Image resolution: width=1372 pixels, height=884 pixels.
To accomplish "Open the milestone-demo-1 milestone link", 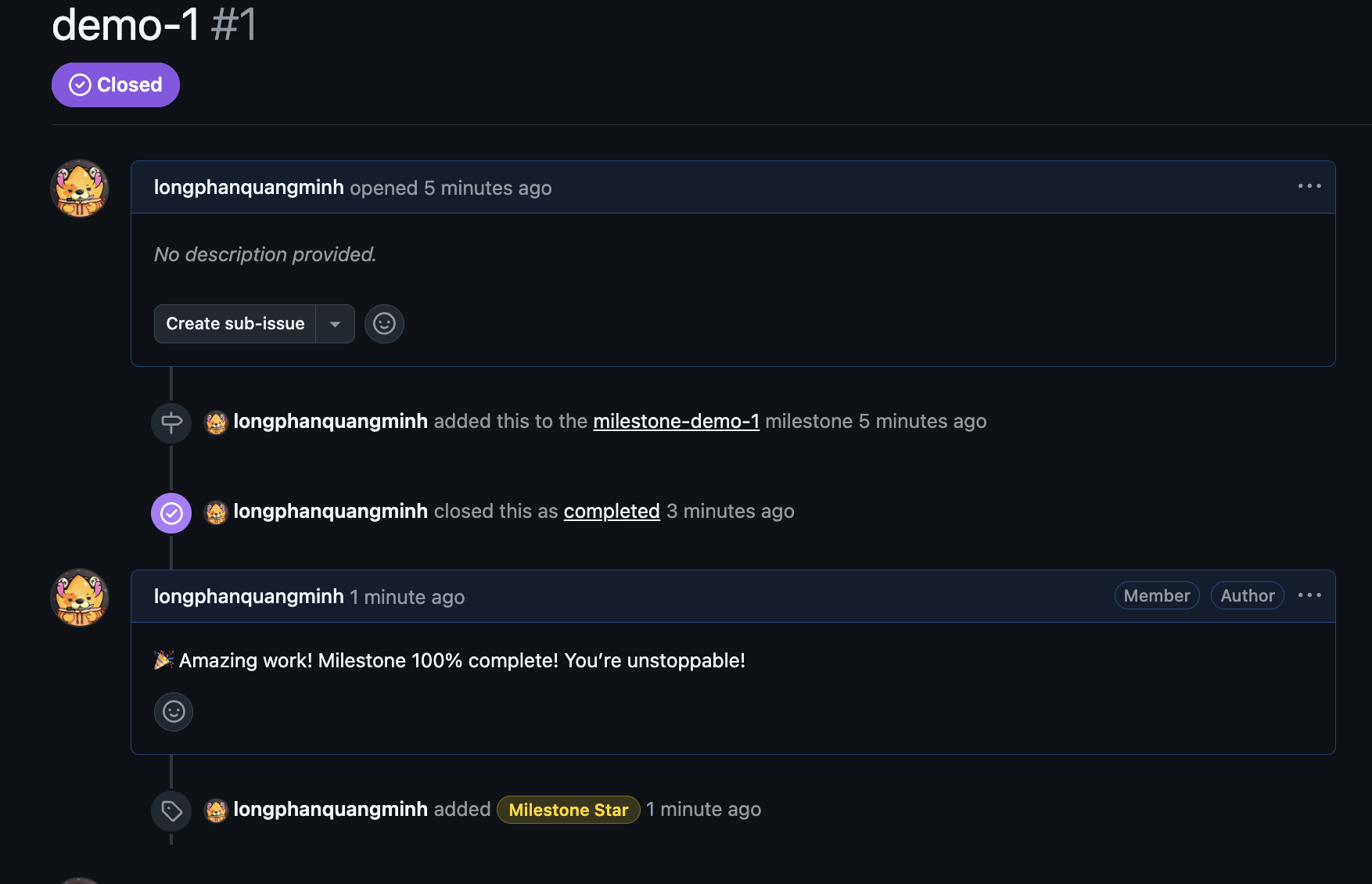I will (676, 422).
